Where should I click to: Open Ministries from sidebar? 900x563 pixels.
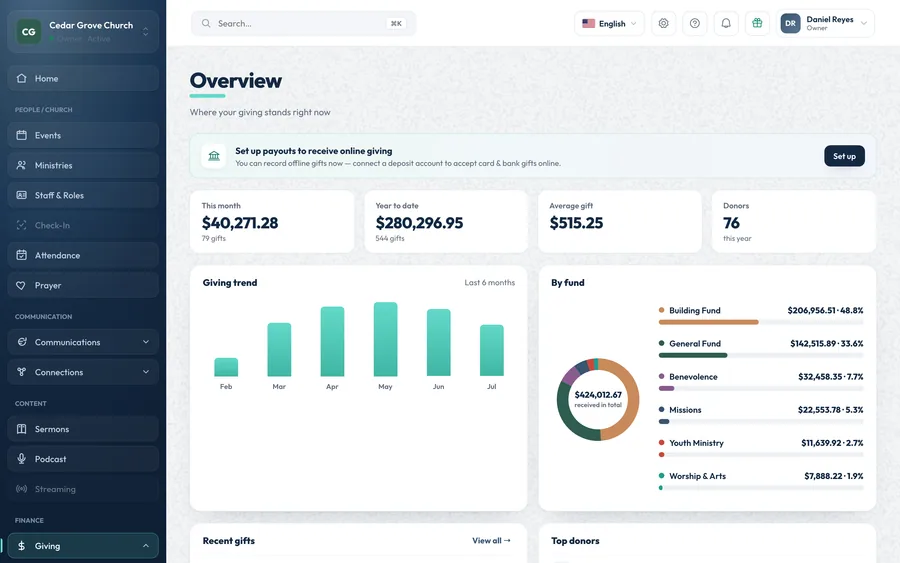coord(83,165)
